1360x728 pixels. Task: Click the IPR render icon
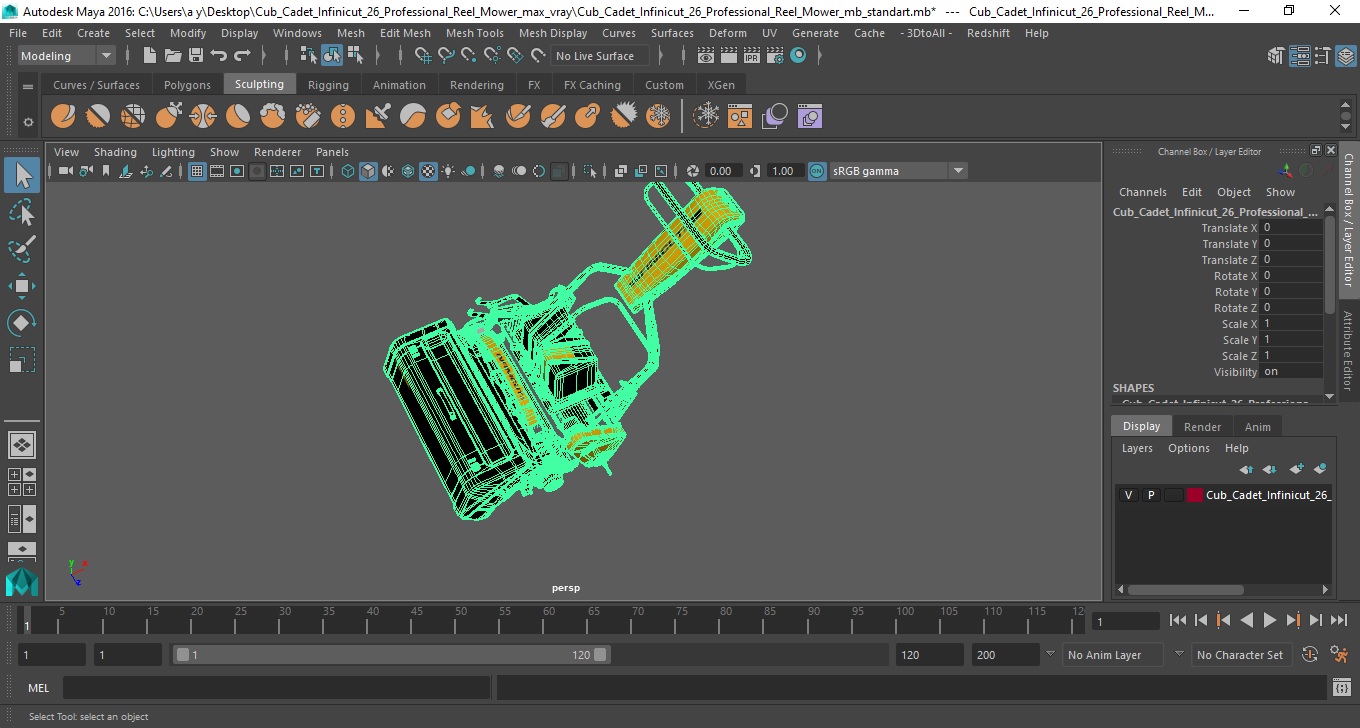[x=752, y=56]
